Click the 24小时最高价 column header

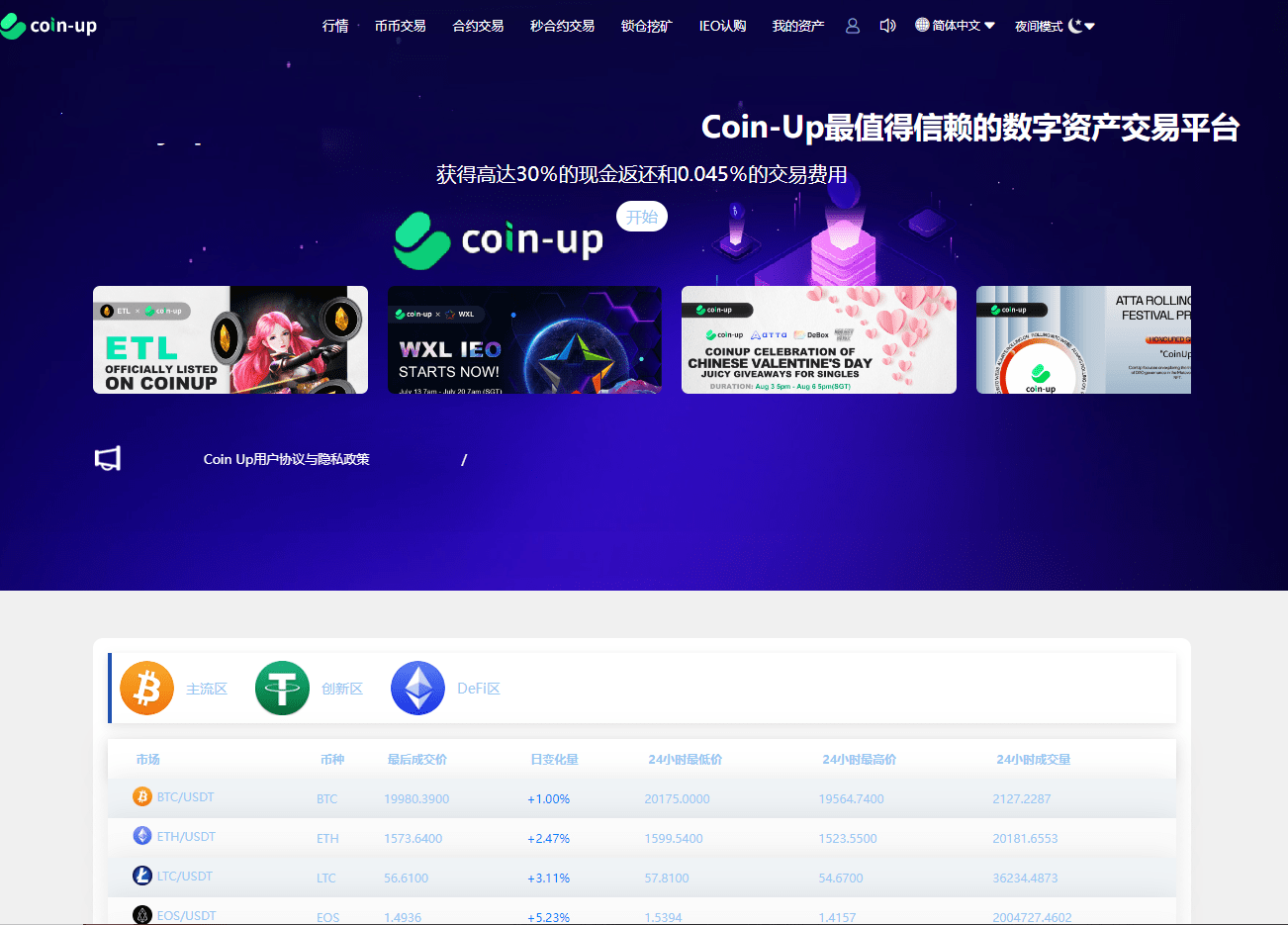pyautogui.click(x=859, y=759)
